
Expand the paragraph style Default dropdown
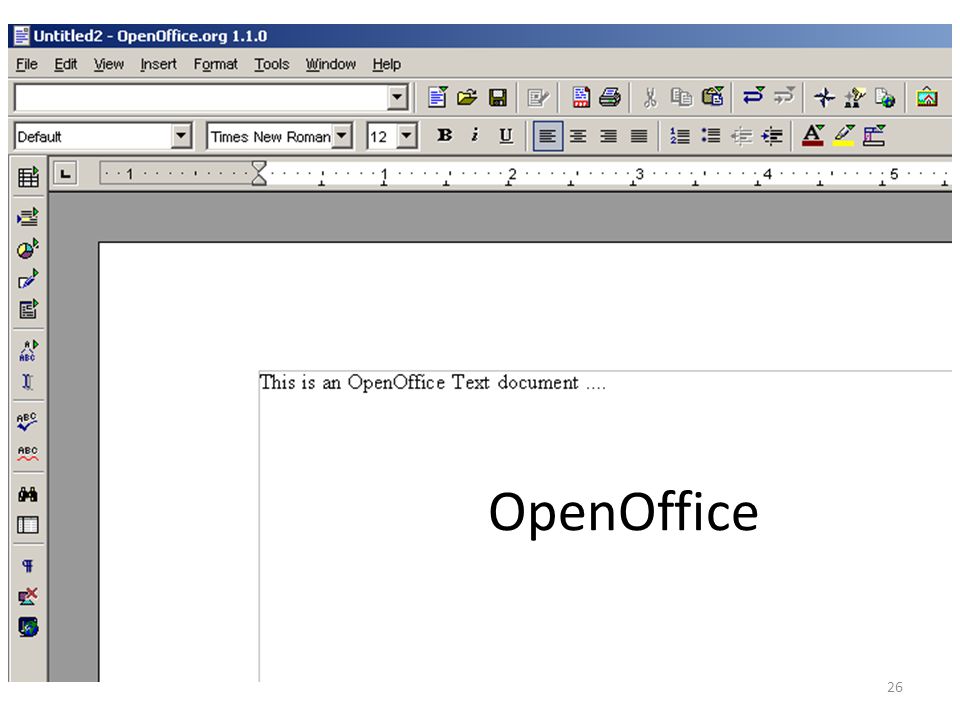[181, 136]
